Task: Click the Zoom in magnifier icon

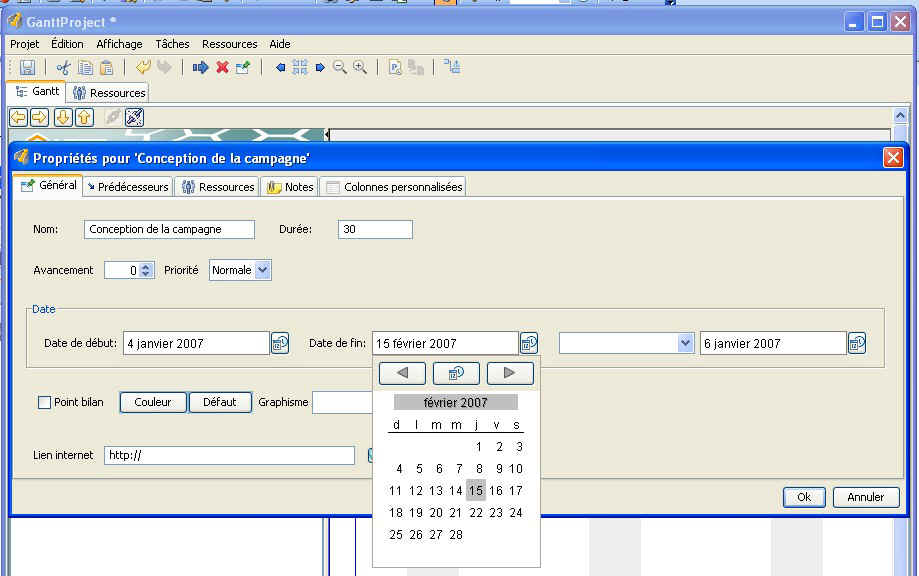Action: click(360, 67)
